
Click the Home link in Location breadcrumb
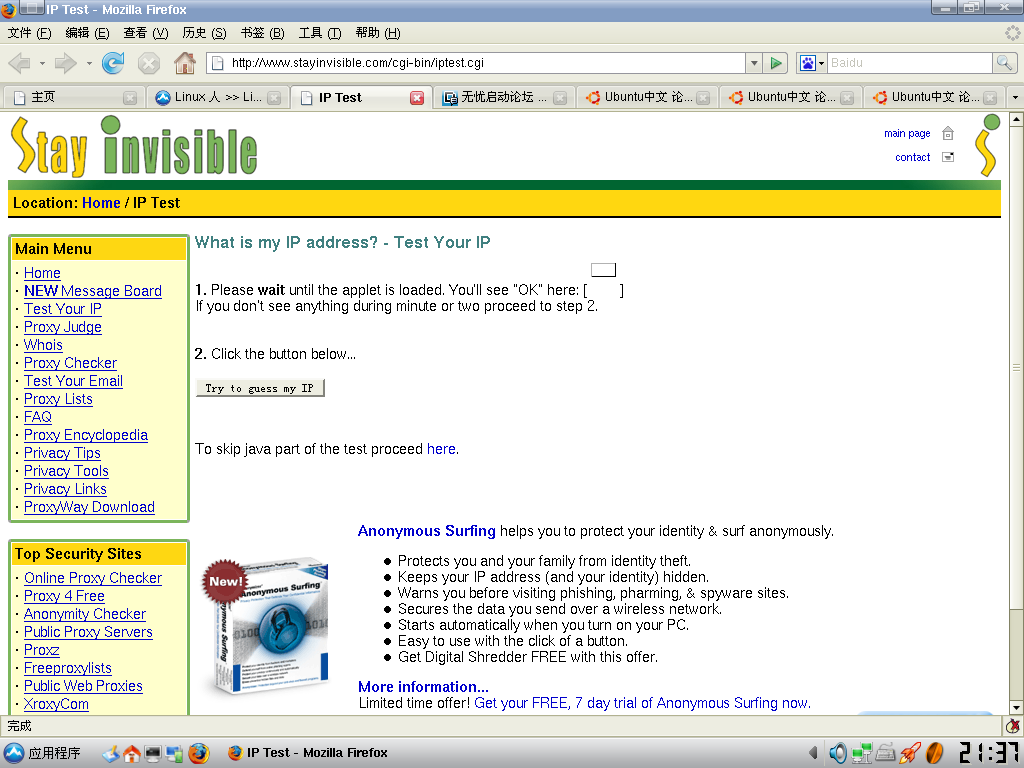(x=101, y=203)
